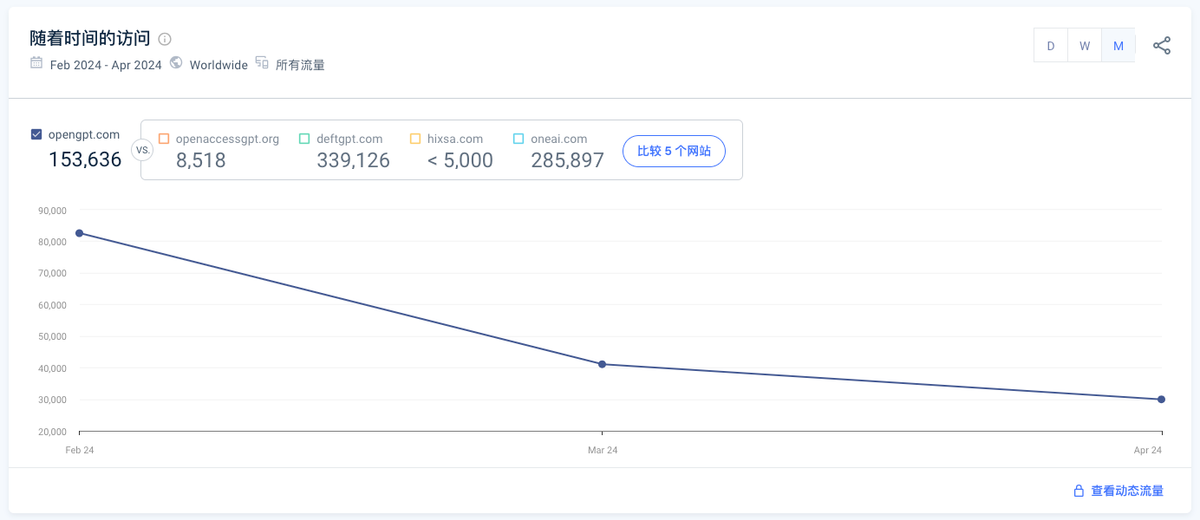This screenshot has width=1200, height=520.
Task: Click the VS. badge
Action: pos(141,151)
